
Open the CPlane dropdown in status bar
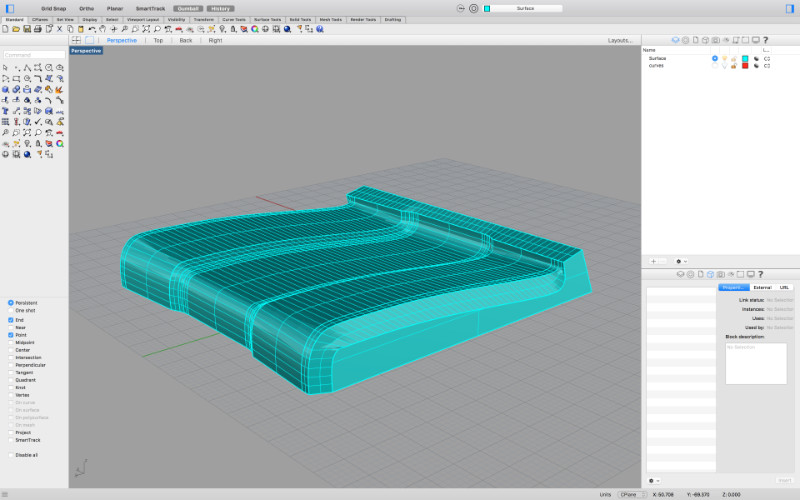click(x=632, y=494)
